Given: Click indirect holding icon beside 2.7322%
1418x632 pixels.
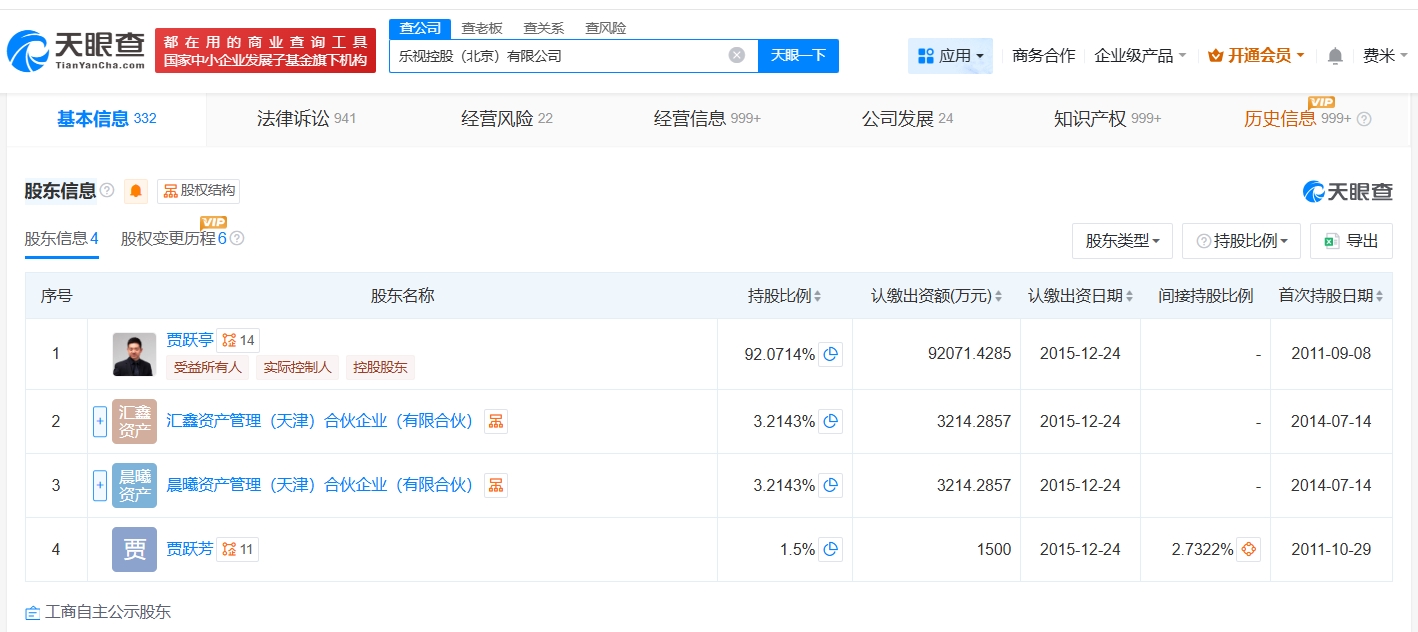Looking at the screenshot, I should coord(1248,549).
